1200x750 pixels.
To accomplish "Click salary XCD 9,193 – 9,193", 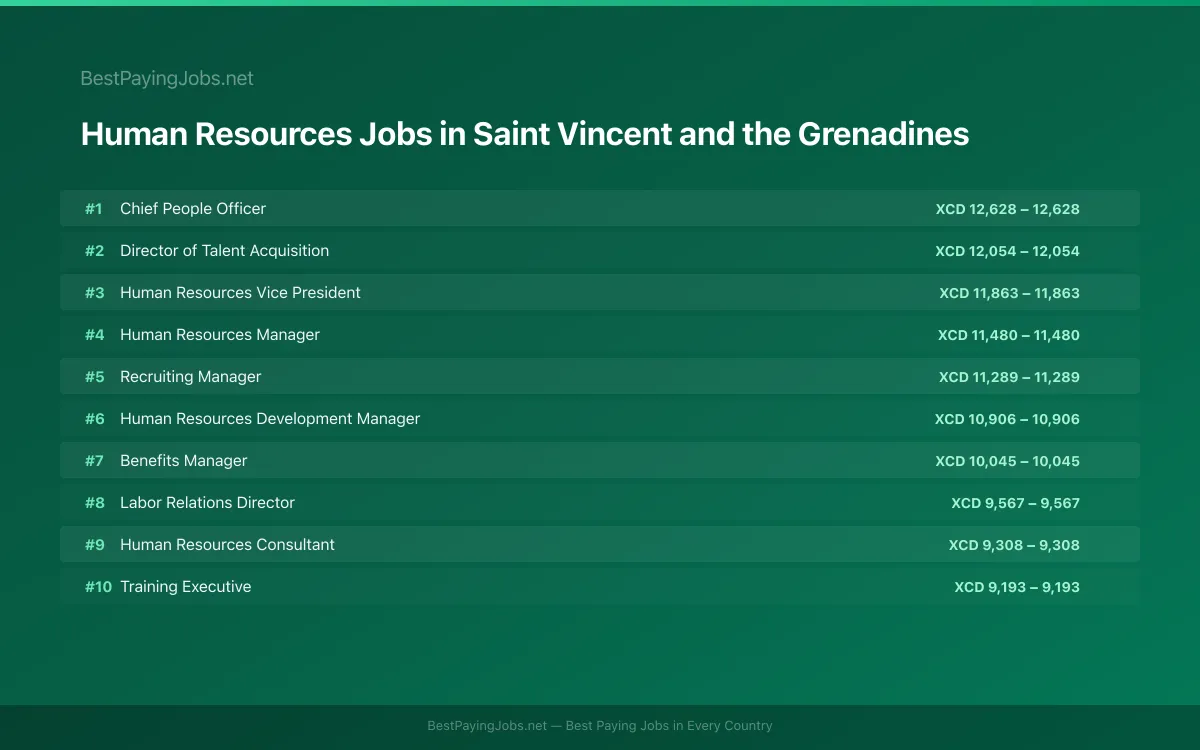I will pos(1017,587).
